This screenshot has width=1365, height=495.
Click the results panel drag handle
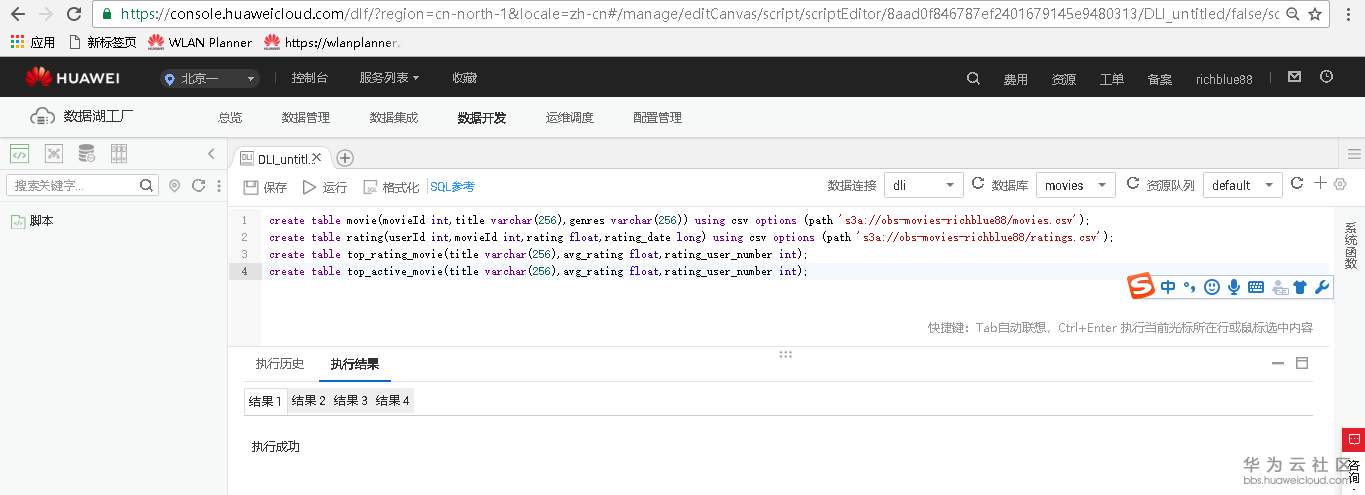point(785,354)
